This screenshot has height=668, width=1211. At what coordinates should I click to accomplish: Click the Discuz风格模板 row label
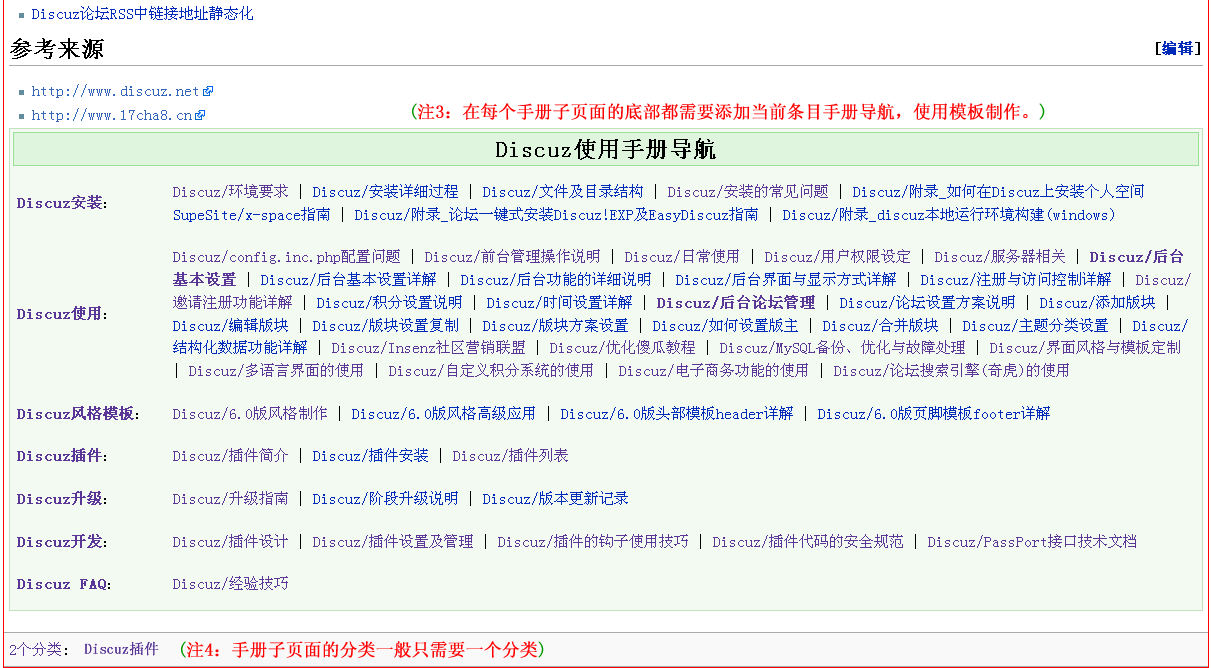pyautogui.click(x=76, y=414)
